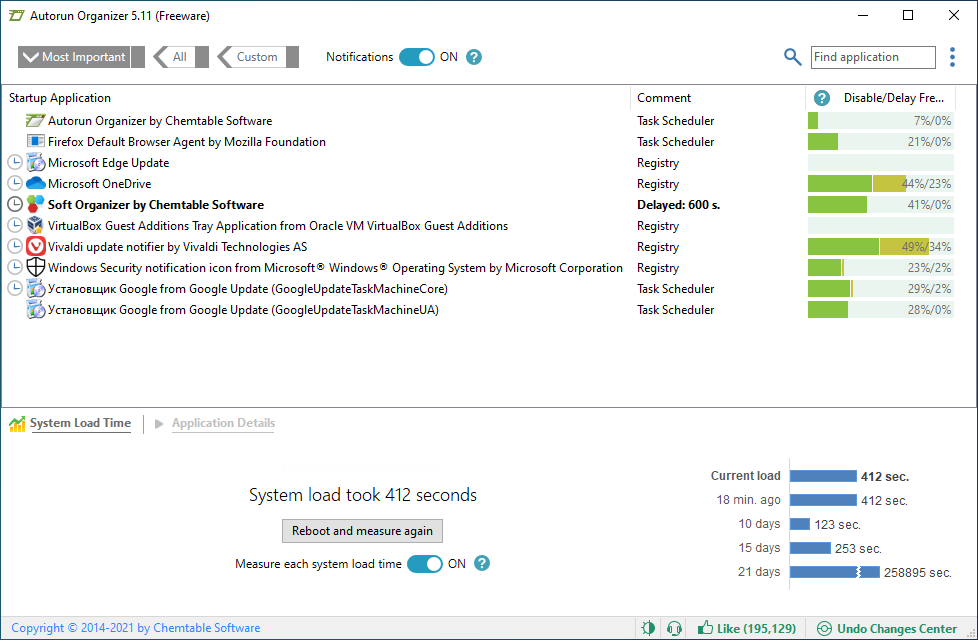Click the 7%/0% bar for Autorun Organizer
This screenshot has width=978, height=640.
point(881,120)
